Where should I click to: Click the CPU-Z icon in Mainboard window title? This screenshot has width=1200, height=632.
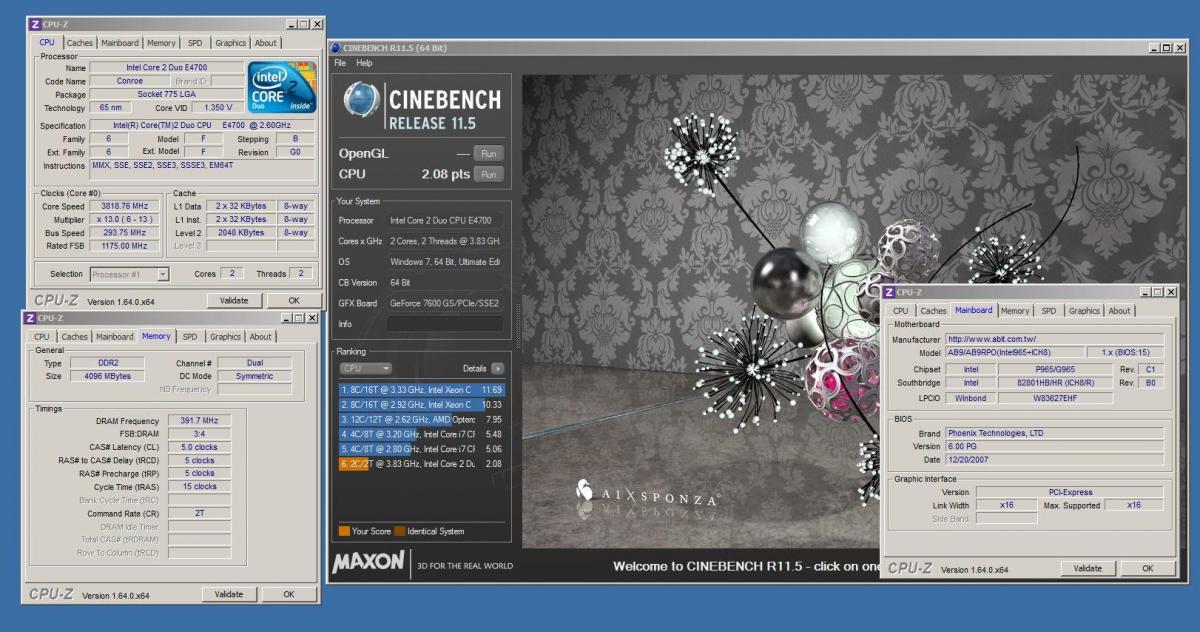(888, 292)
